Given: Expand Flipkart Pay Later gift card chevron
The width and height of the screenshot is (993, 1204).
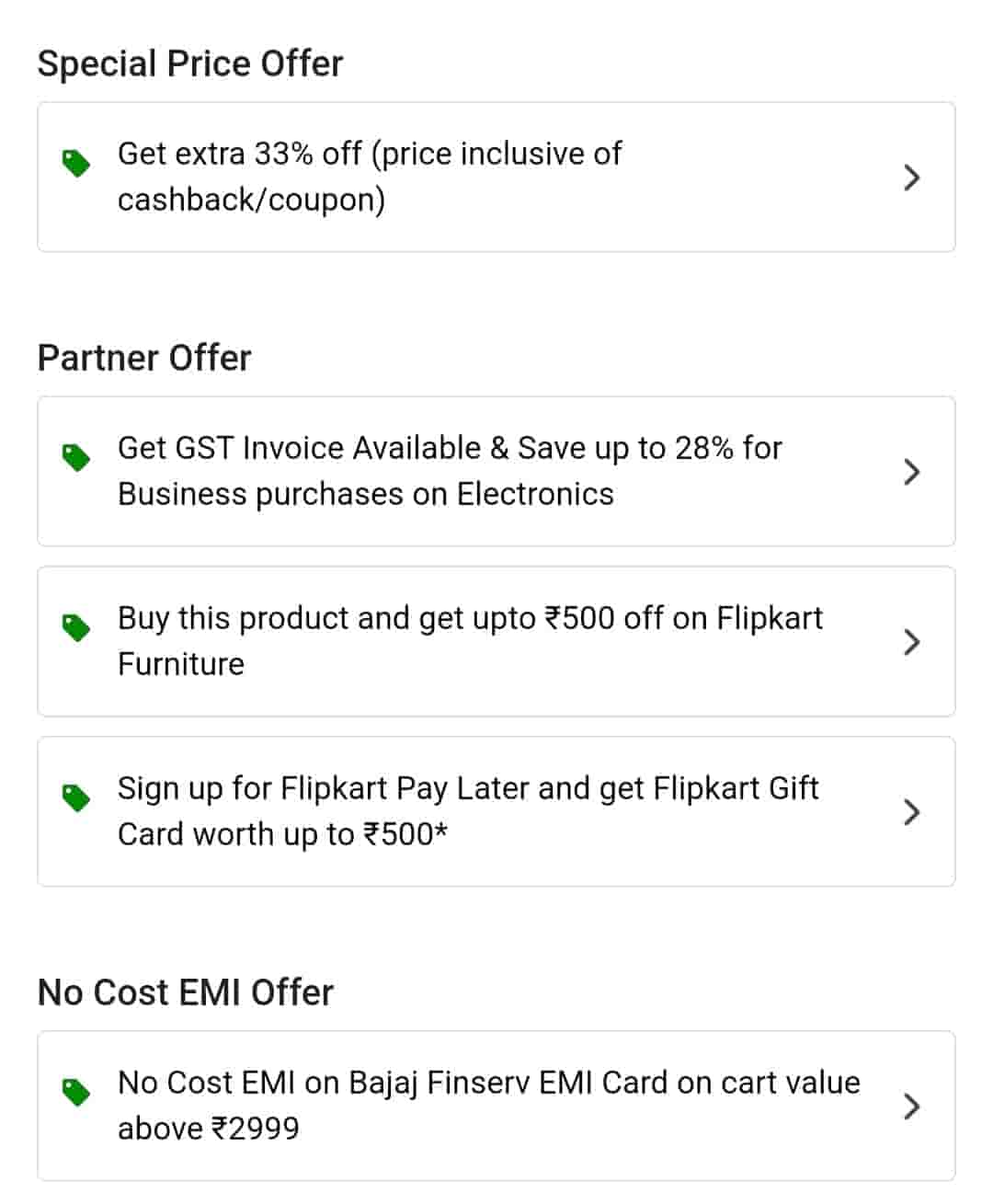Looking at the screenshot, I should pos(911,812).
